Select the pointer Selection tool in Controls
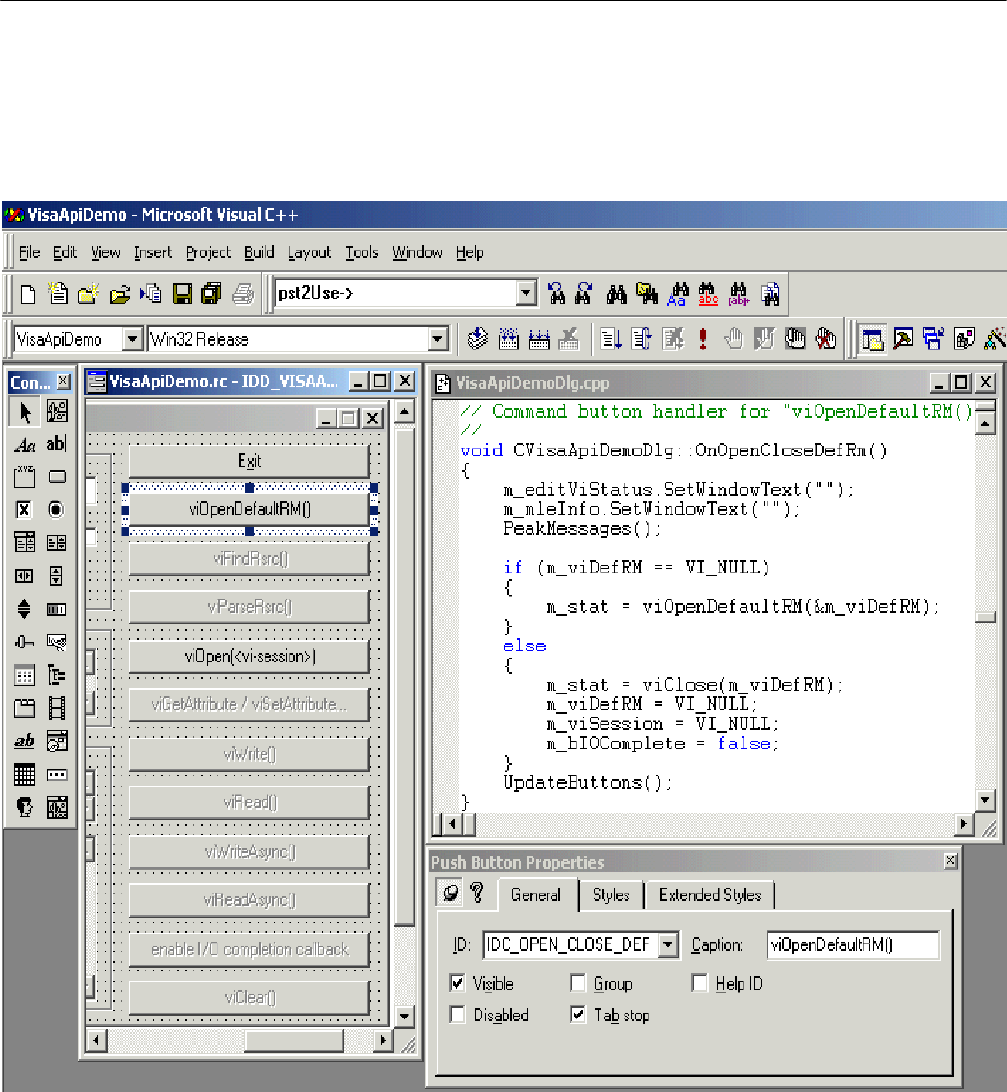The width and height of the screenshot is (1007, 1092). [24, 412]
